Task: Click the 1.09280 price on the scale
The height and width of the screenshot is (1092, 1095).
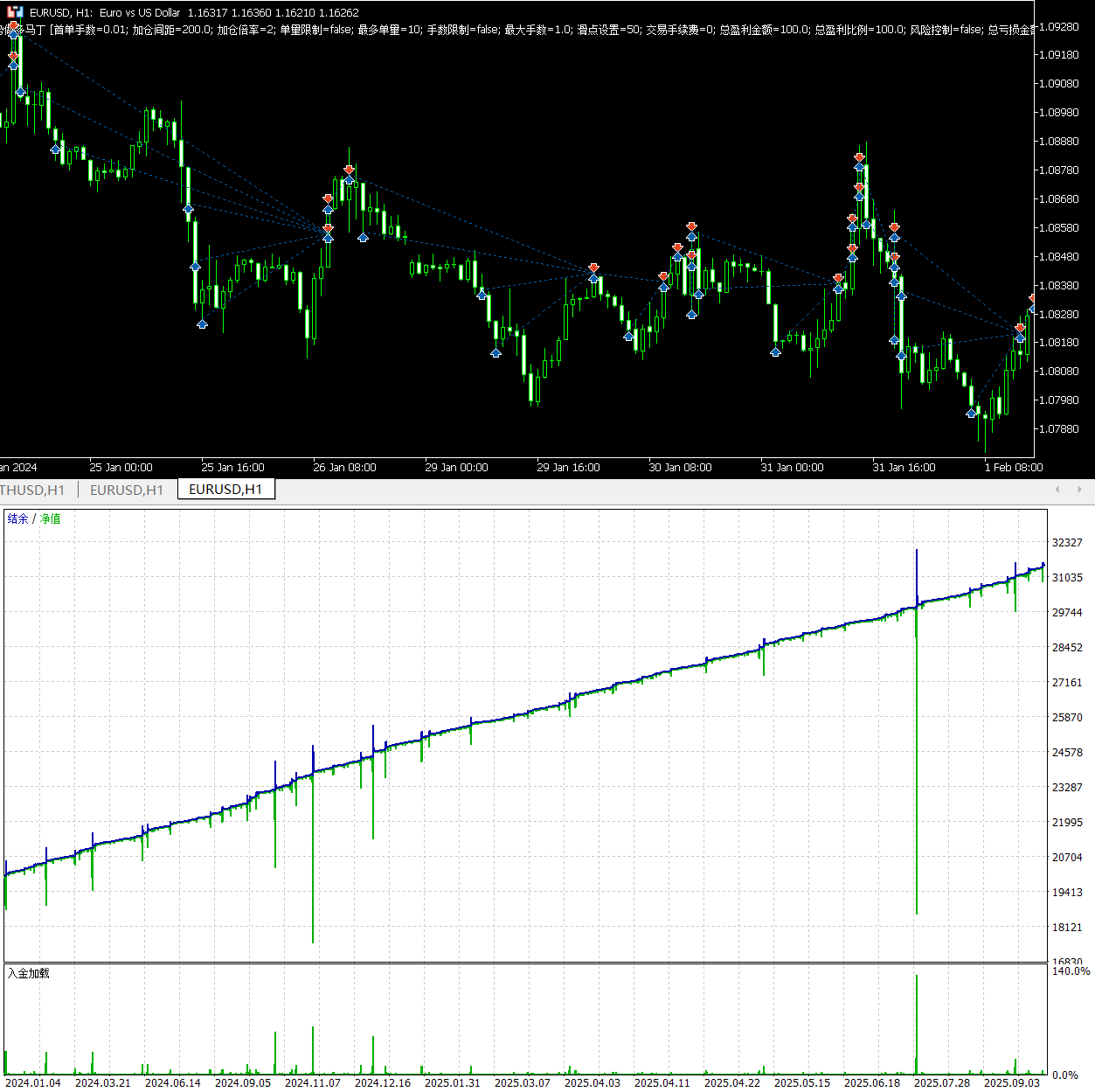Action: click(x=1057, y=27)
